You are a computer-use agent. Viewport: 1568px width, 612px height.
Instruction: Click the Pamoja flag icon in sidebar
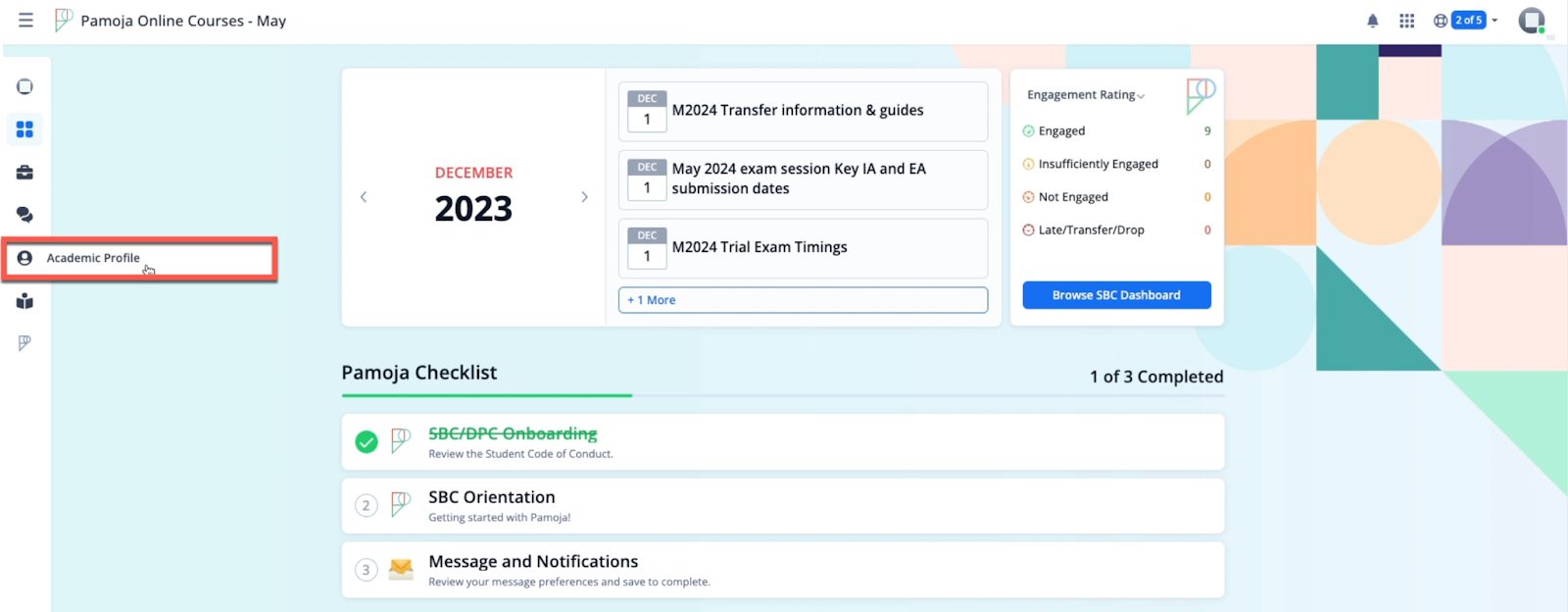24,342
